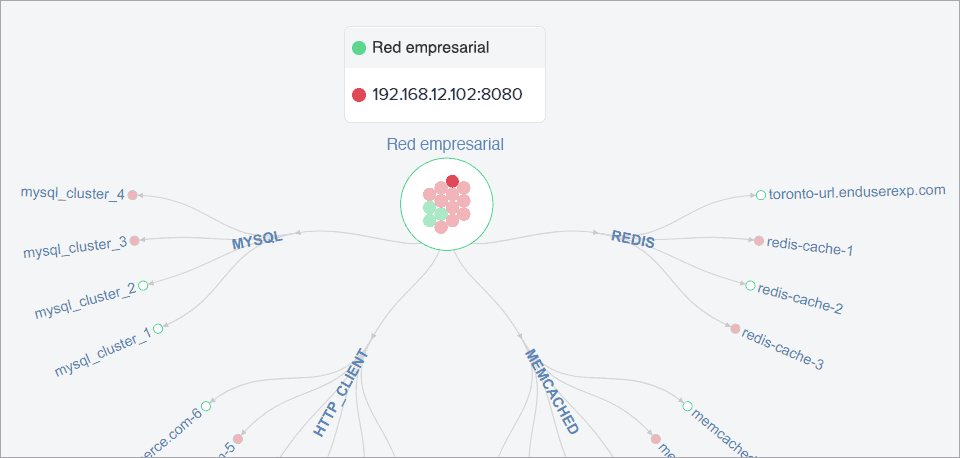Click the redis-cache-2 node circle
This screenshot has height=458, width=960.
coord(750,286)
